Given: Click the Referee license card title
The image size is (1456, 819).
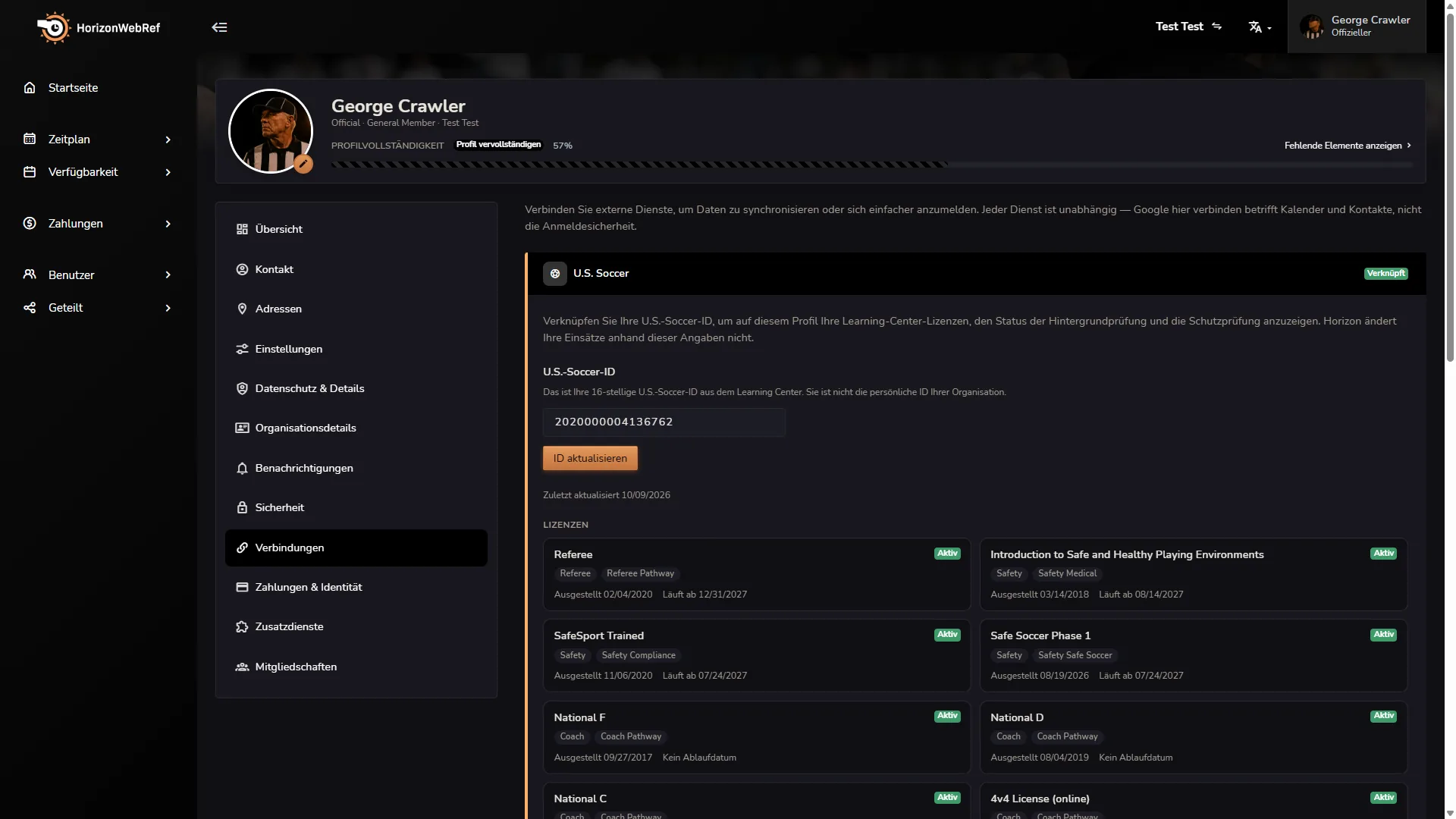Looking at the screenshot, I should tap(573, 555).
